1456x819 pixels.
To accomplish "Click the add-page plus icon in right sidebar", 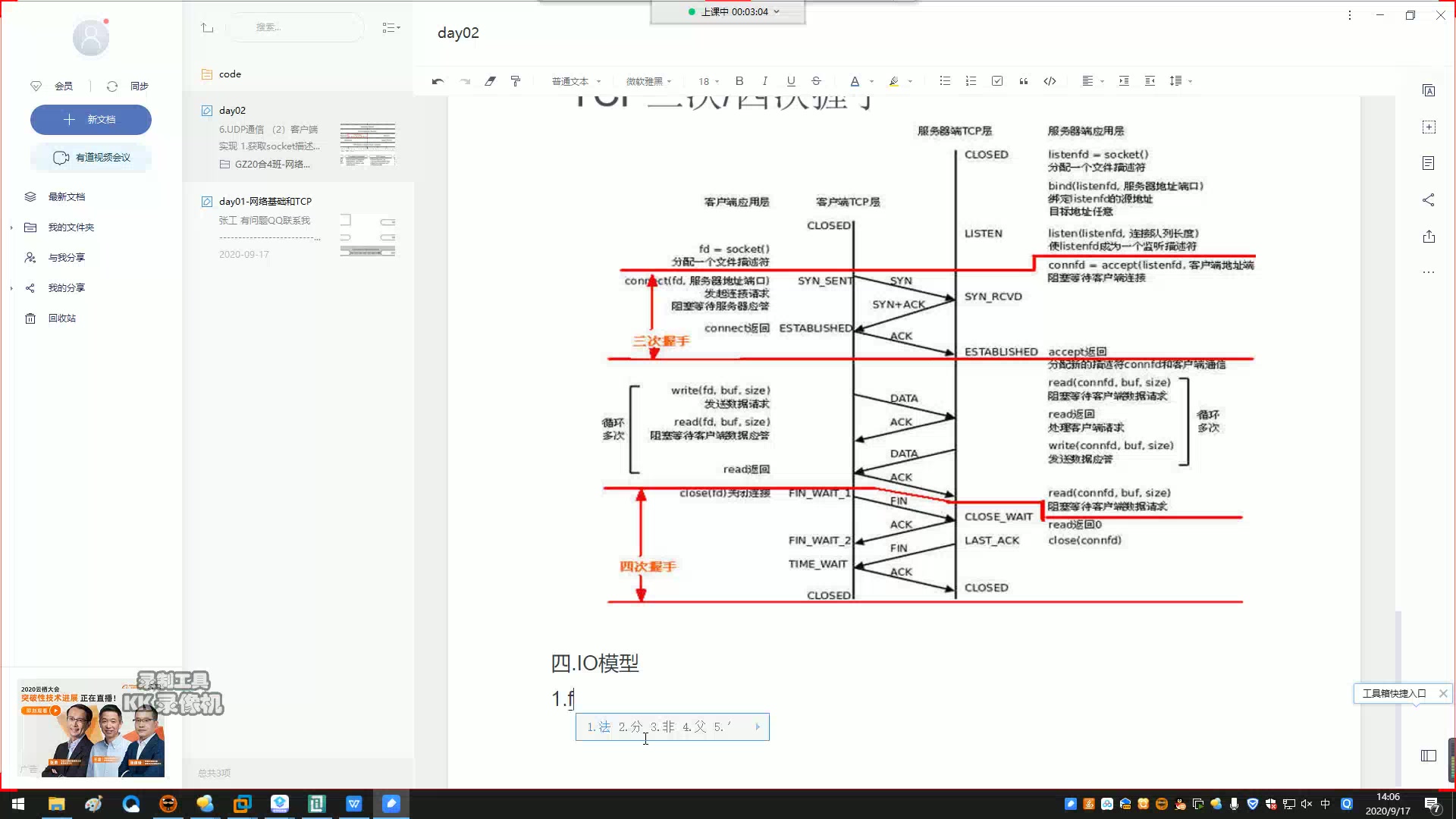I will 1429,127.
